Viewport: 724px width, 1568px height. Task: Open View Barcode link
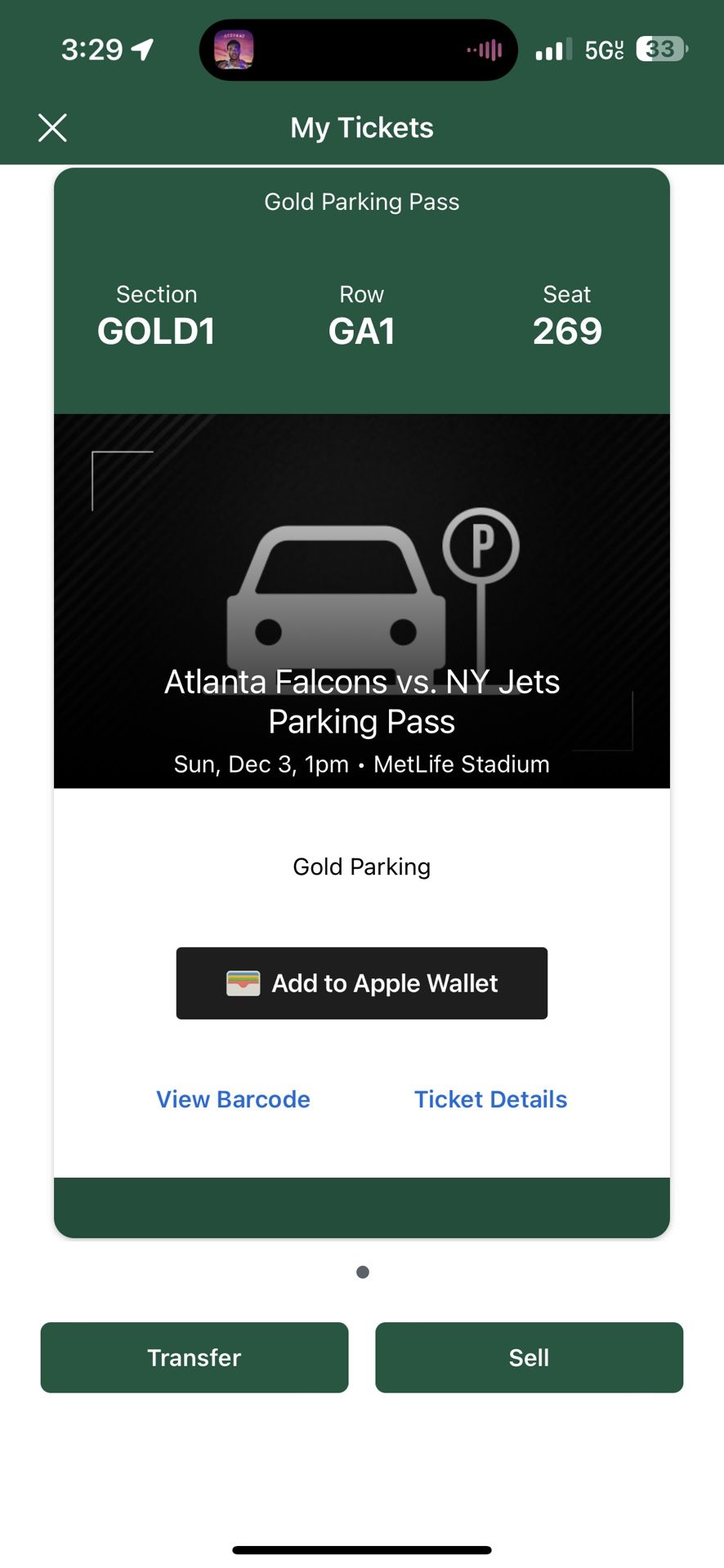[x=233, y=1099]
